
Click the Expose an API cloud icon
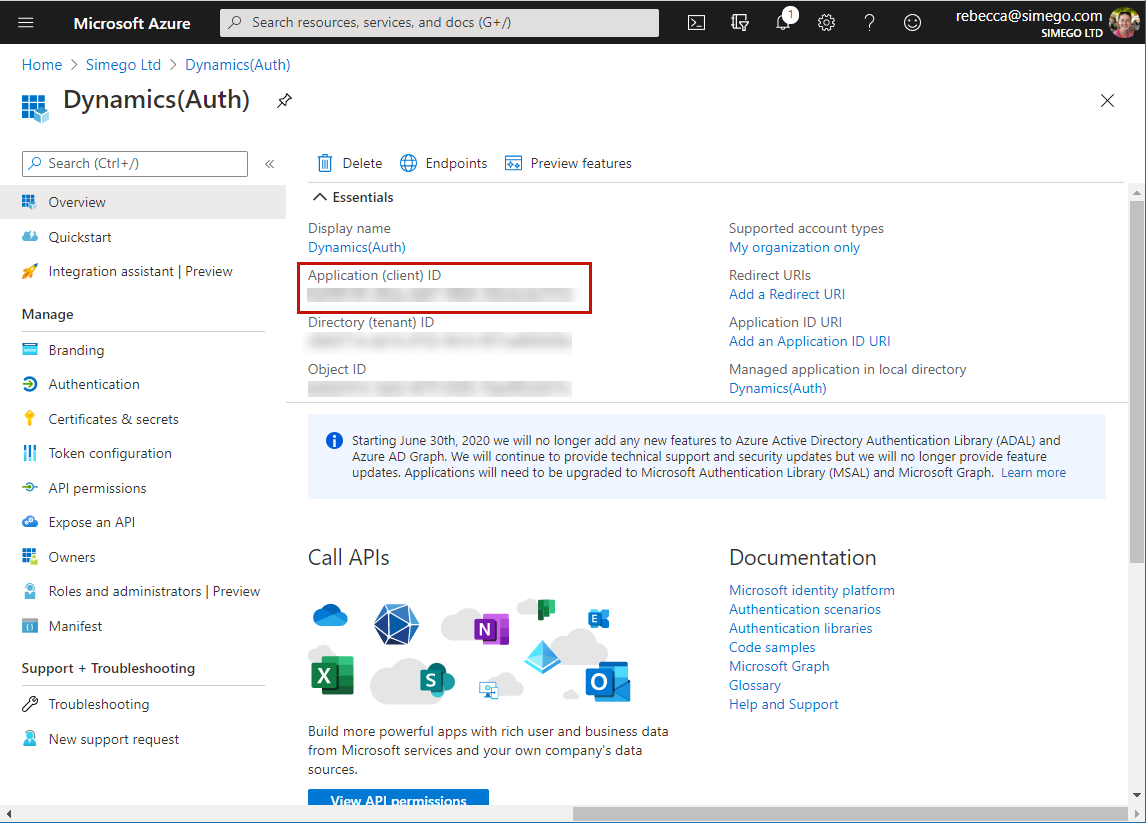pyautogui.click(x=29, y=522)
